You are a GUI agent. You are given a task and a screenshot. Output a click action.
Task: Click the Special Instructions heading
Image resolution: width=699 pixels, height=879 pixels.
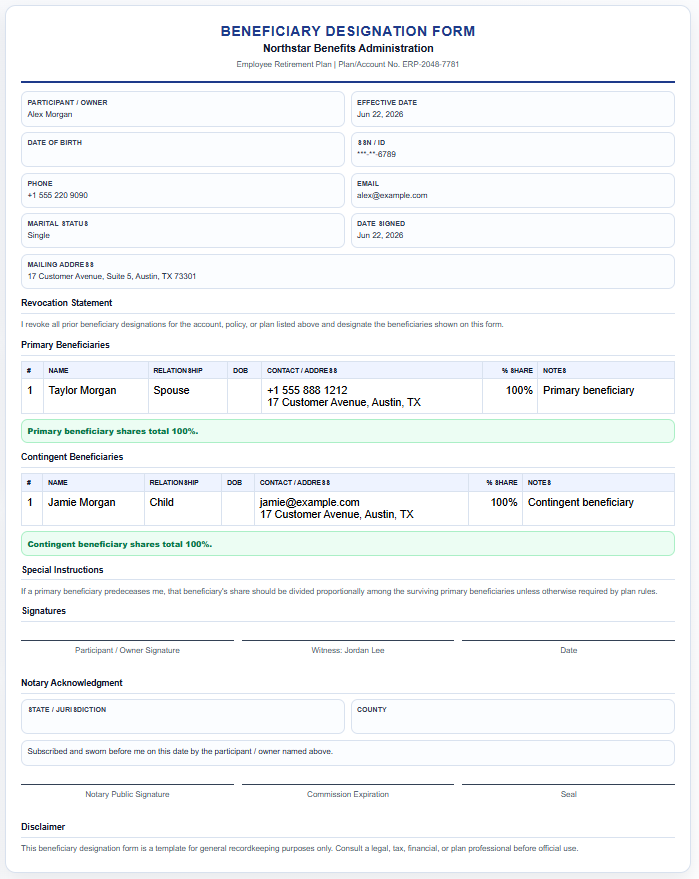pyautogui.click(x=63, y=570)
